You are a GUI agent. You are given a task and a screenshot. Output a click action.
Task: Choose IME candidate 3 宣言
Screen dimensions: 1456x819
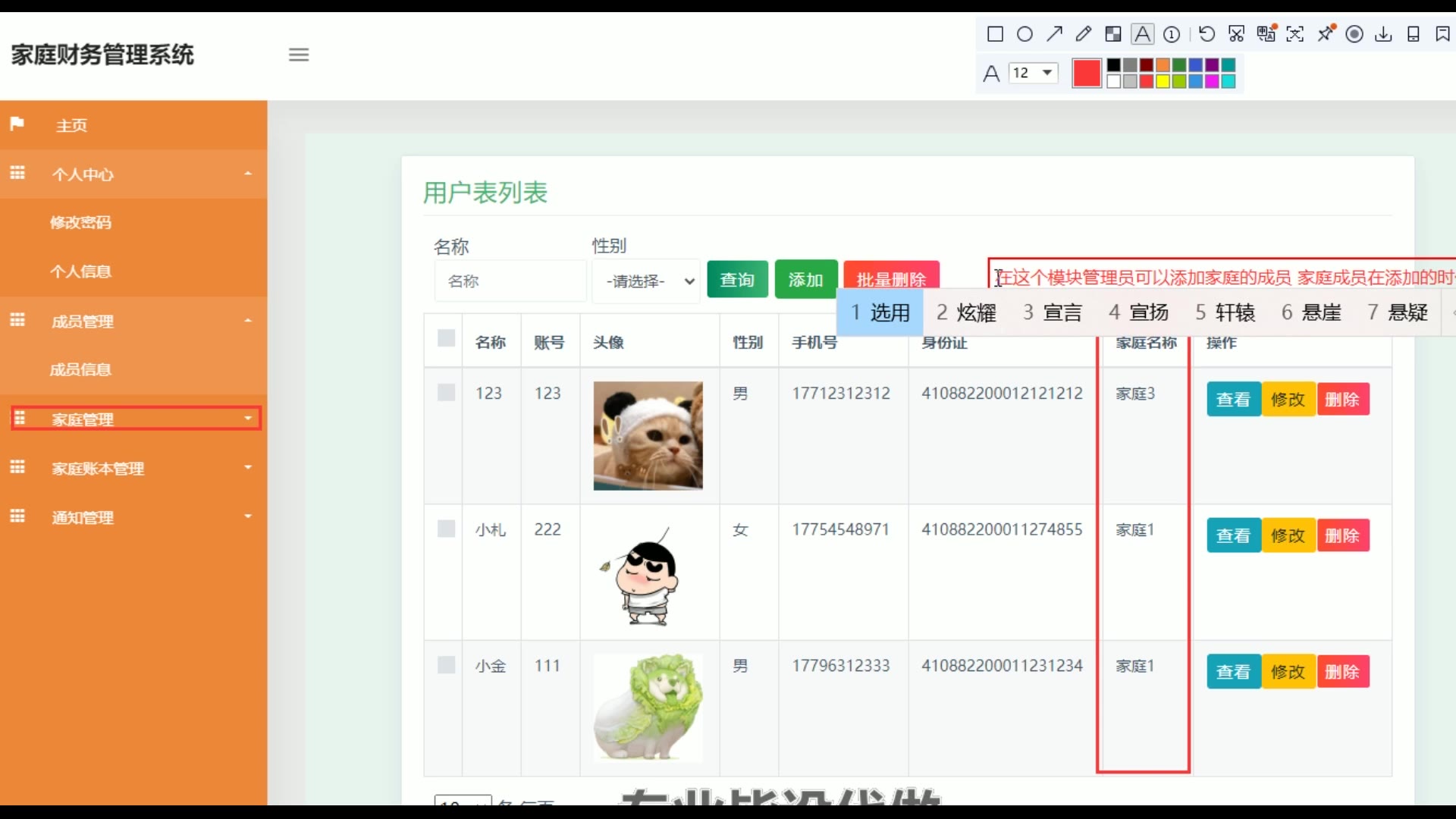1052,312
